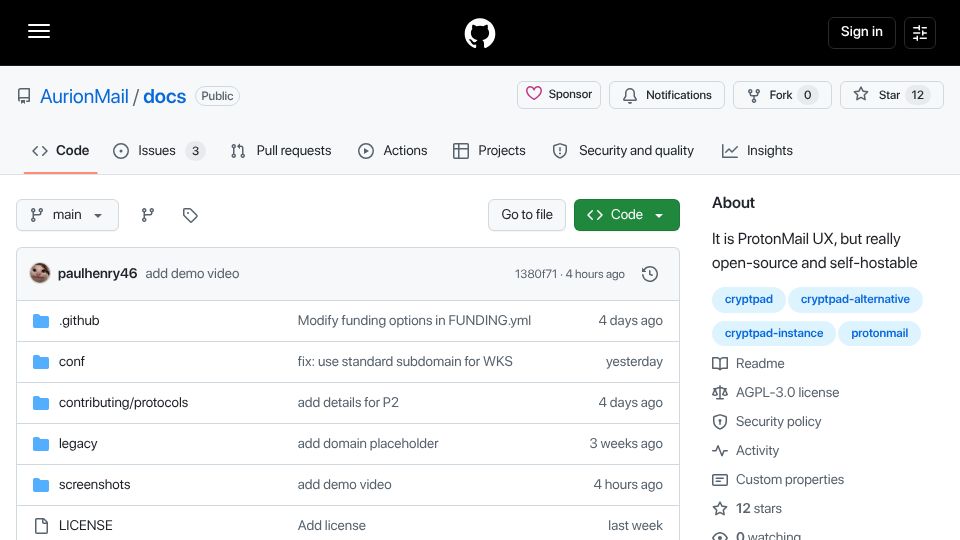Open the Insights tab
This screenshot has width=960, height=540.
[x=757, y=151]
